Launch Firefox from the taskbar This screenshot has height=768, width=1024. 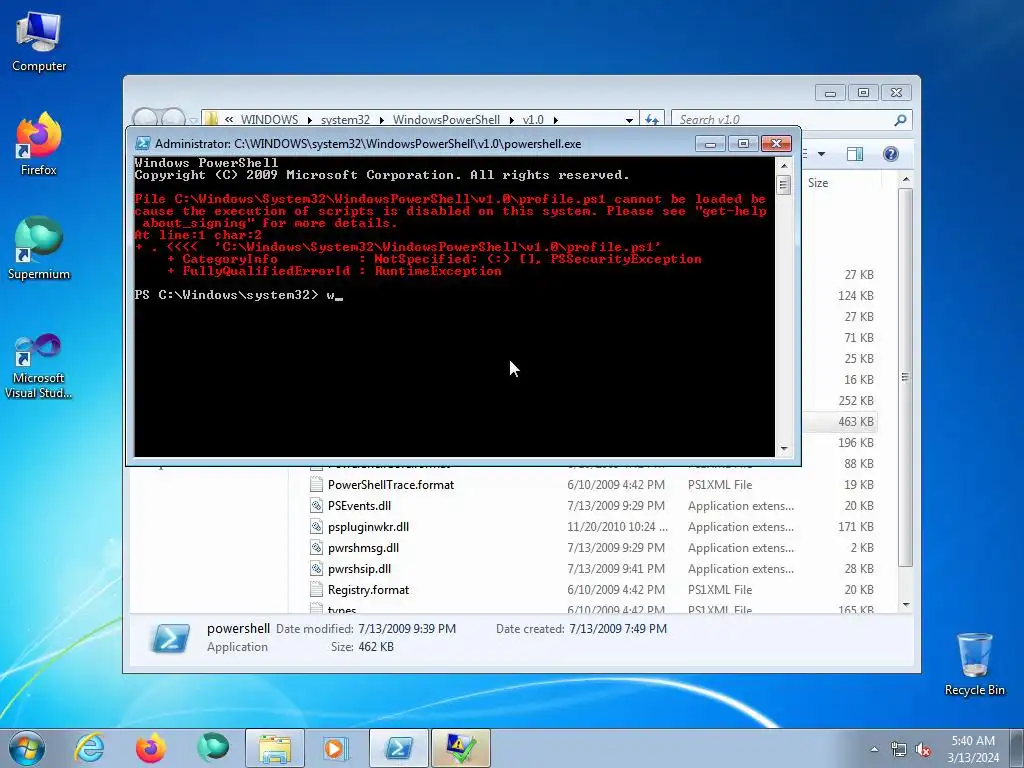point(151,748)
